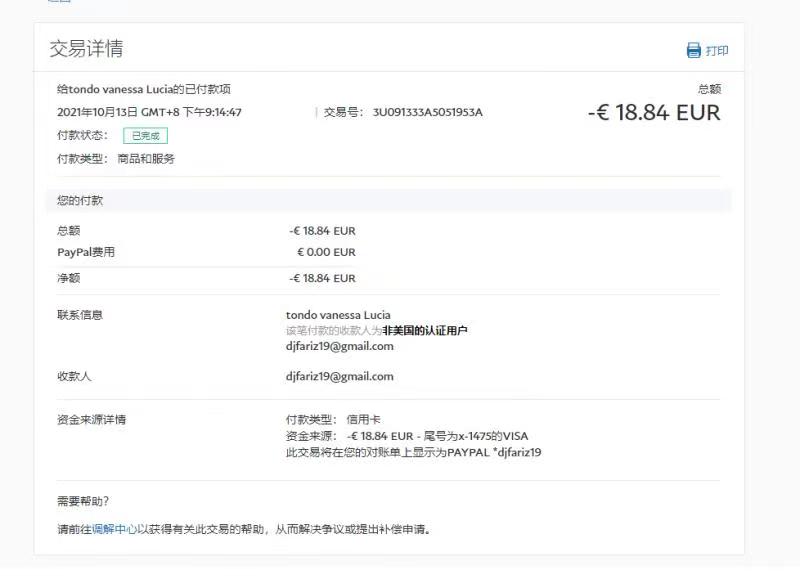
Task: Click the partially visible link above the card
Action: 60,2
